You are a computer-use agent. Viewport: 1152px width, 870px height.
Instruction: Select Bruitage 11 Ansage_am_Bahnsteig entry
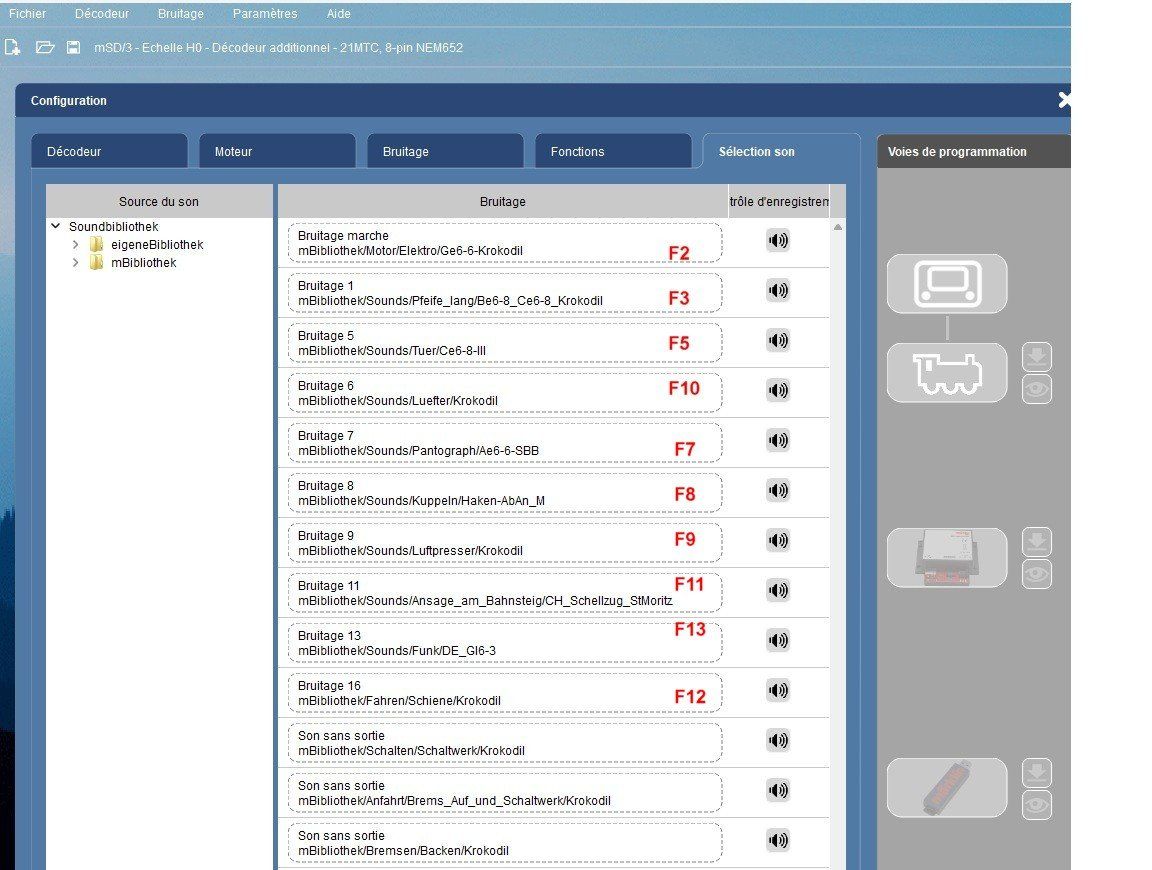[x=505, y=593]
